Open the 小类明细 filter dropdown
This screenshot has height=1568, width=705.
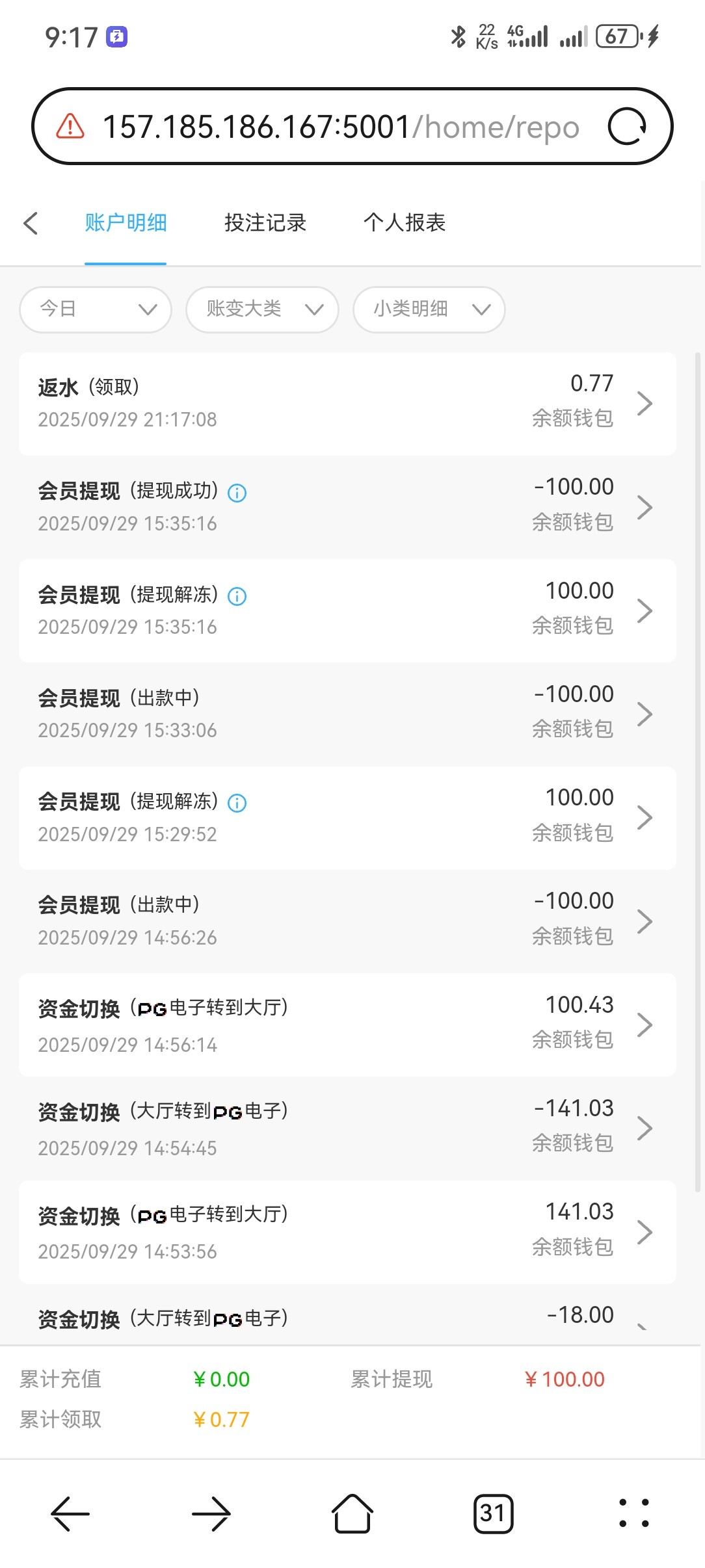coord(429,309)
